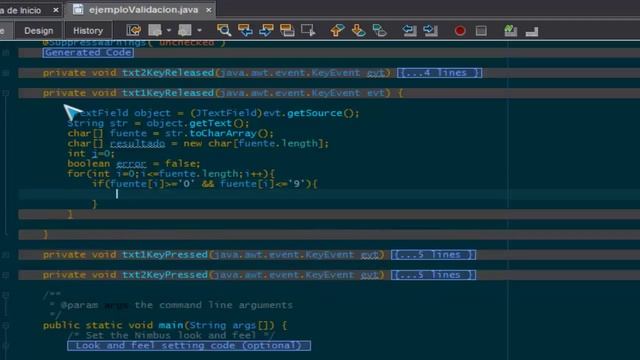The height and width of the screenshot is (360, 640).
Task: Click Shift Line Left icon
Action: (409, 31)
